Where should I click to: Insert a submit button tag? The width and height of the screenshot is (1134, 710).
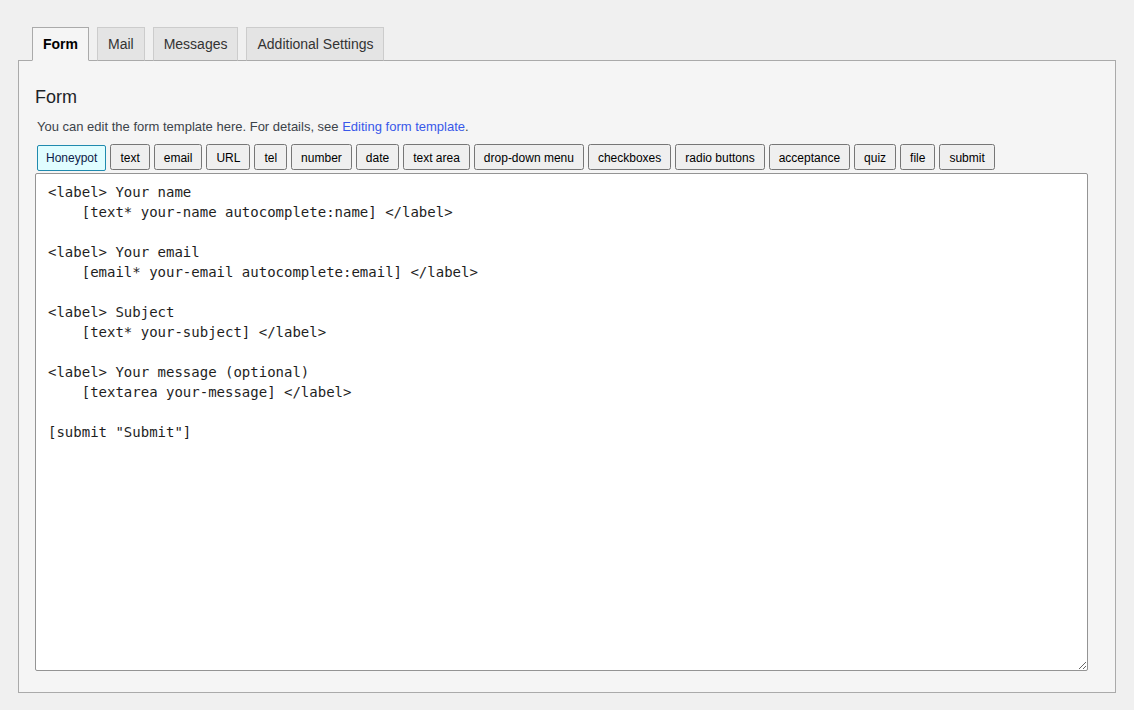967,158
